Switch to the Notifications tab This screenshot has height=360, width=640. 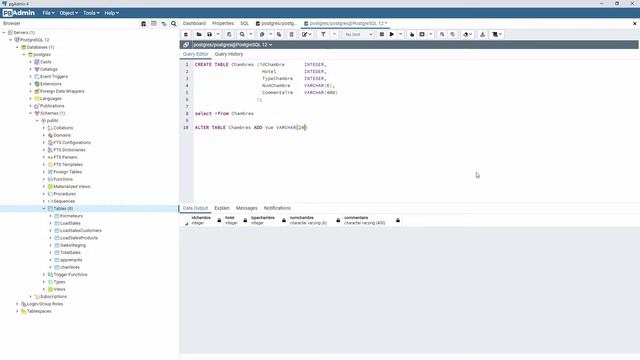[x=277, y=208]
